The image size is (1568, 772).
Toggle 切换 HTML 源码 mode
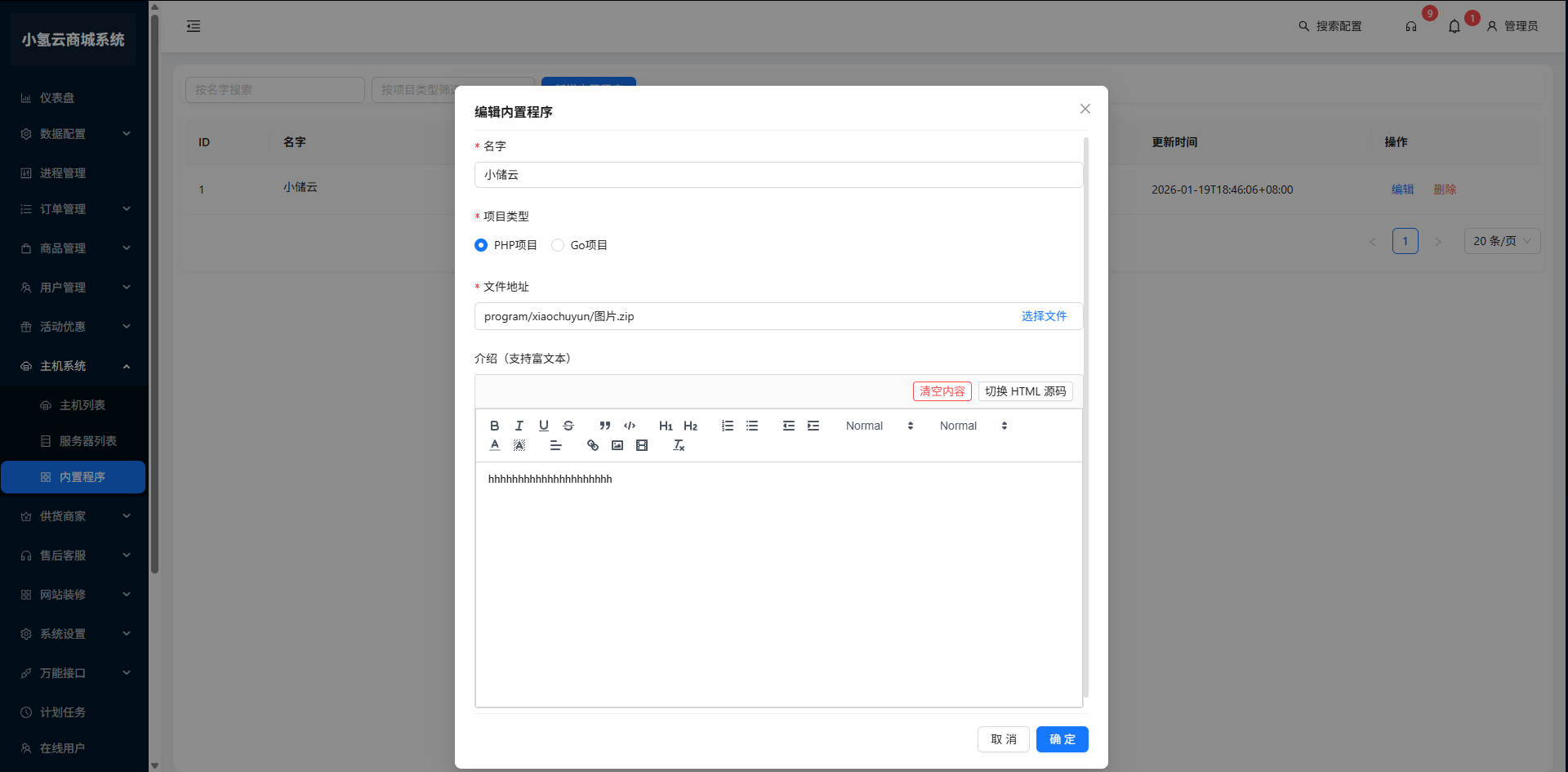pos(1025,391)
